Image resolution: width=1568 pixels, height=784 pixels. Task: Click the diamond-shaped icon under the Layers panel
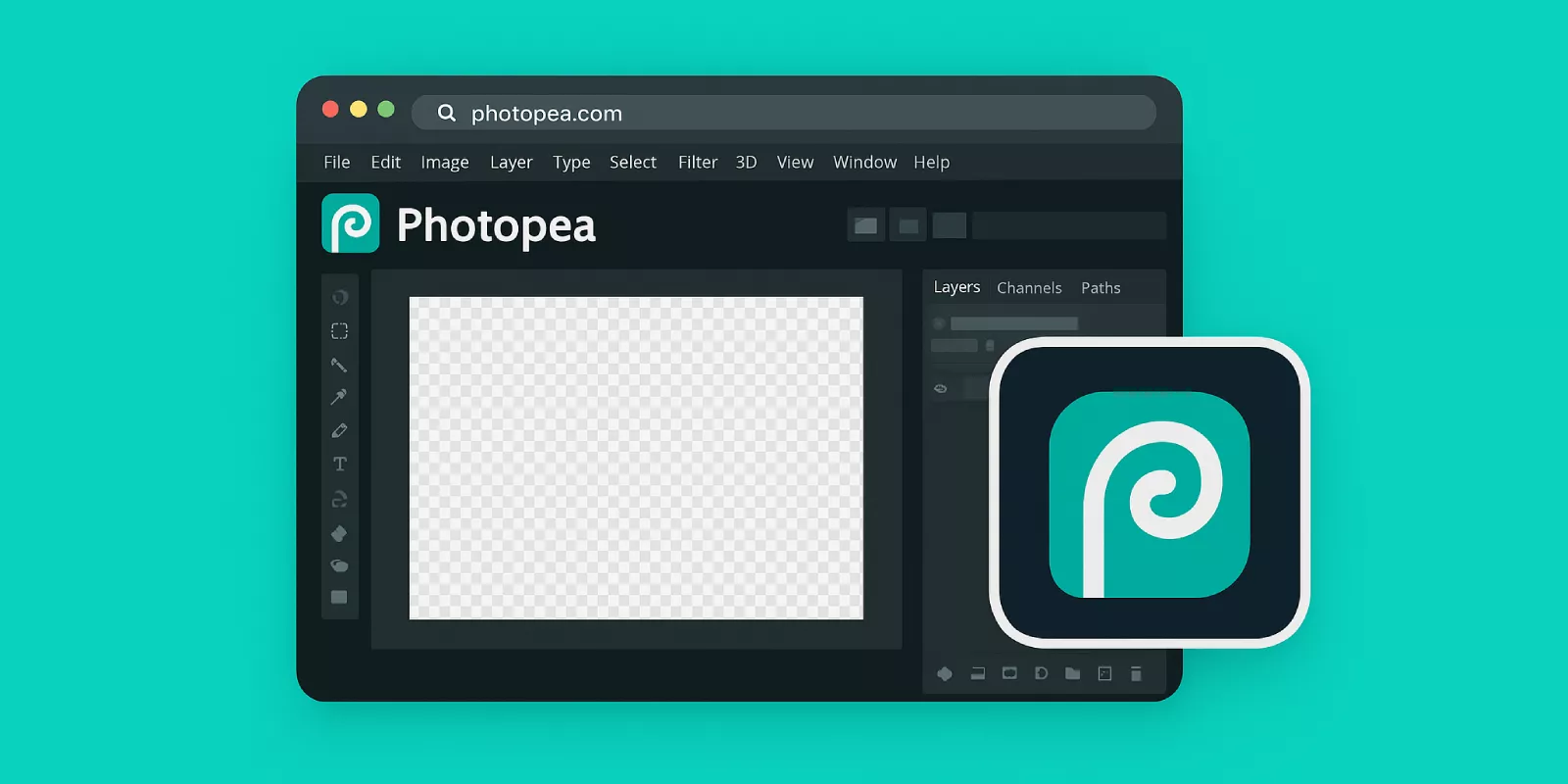(x=945, y=673)
